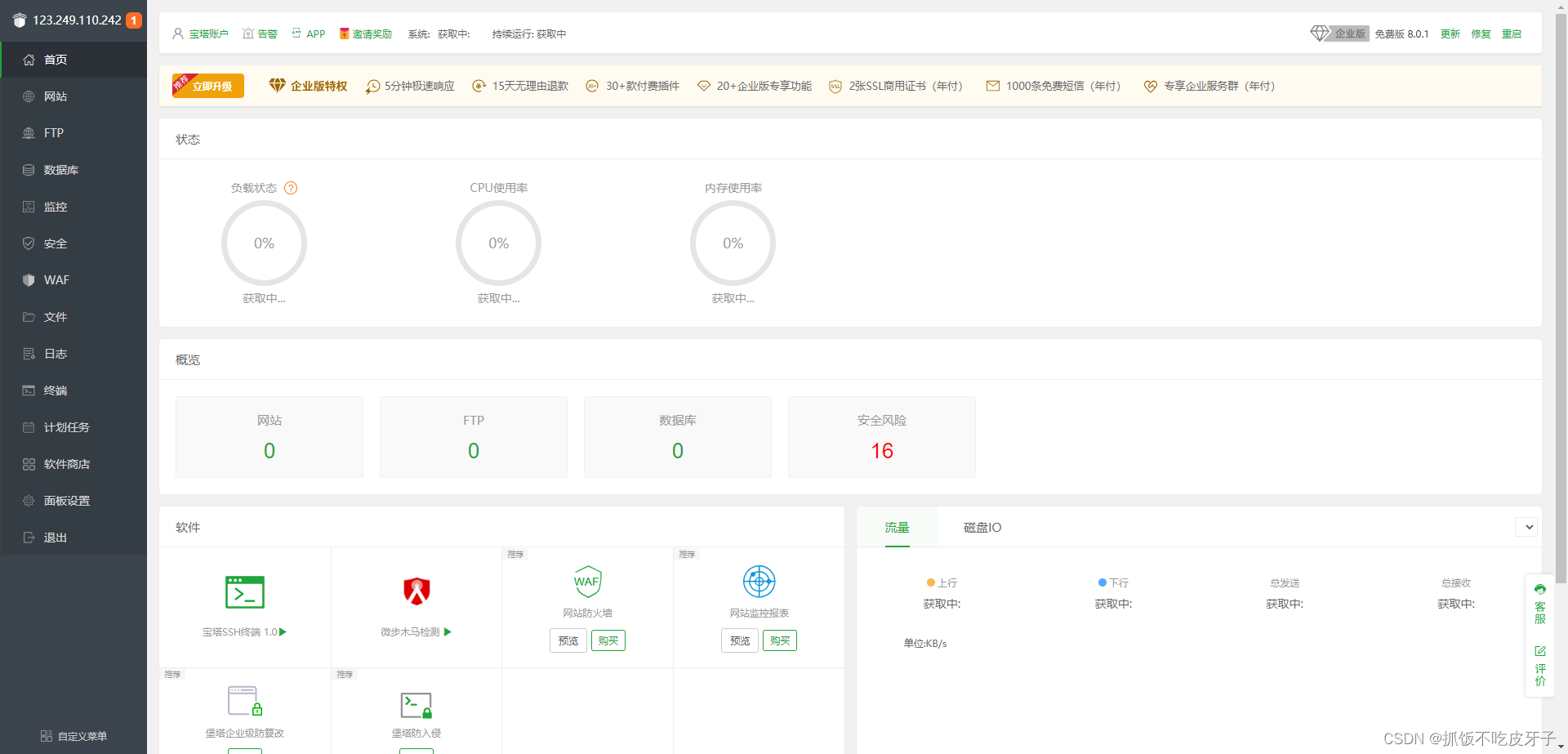
Task: Click the enterprise diamond icon at top right
Action: (x=1320, y=33)
